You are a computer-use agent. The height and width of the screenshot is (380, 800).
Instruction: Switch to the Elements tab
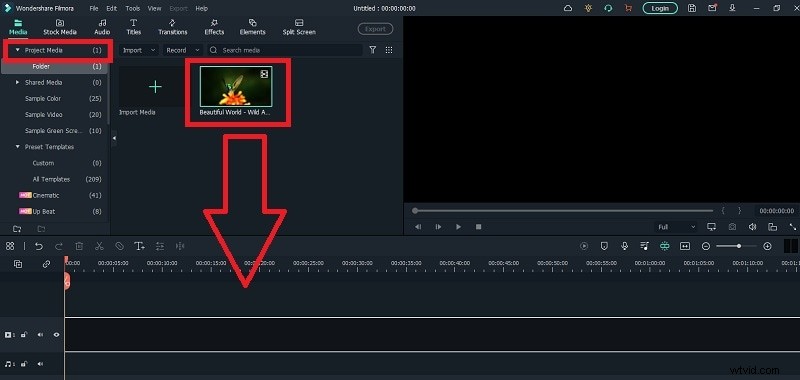coord(253,27)
